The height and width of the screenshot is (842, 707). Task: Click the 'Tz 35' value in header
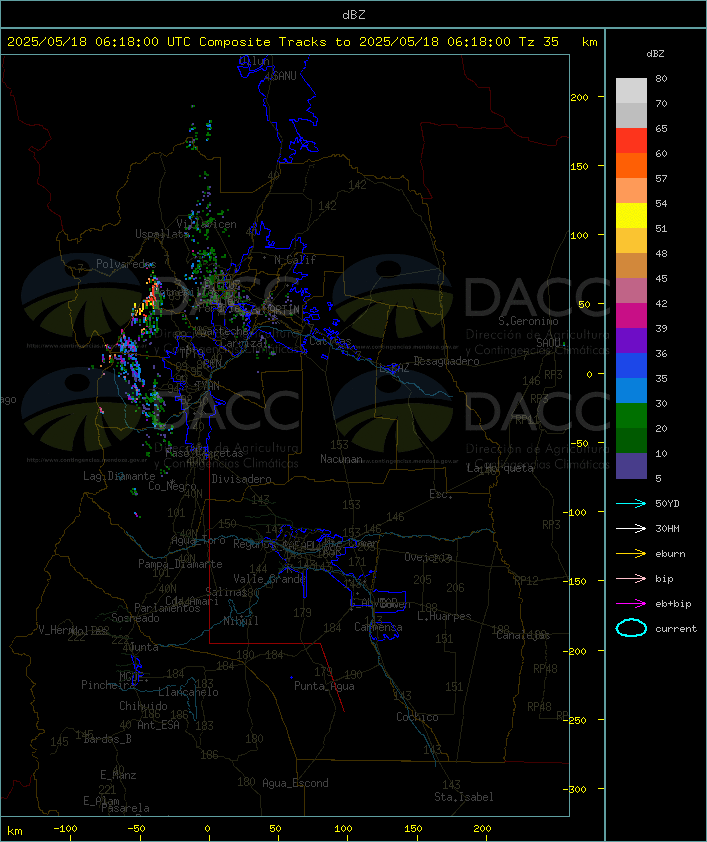tap(538, 42)
